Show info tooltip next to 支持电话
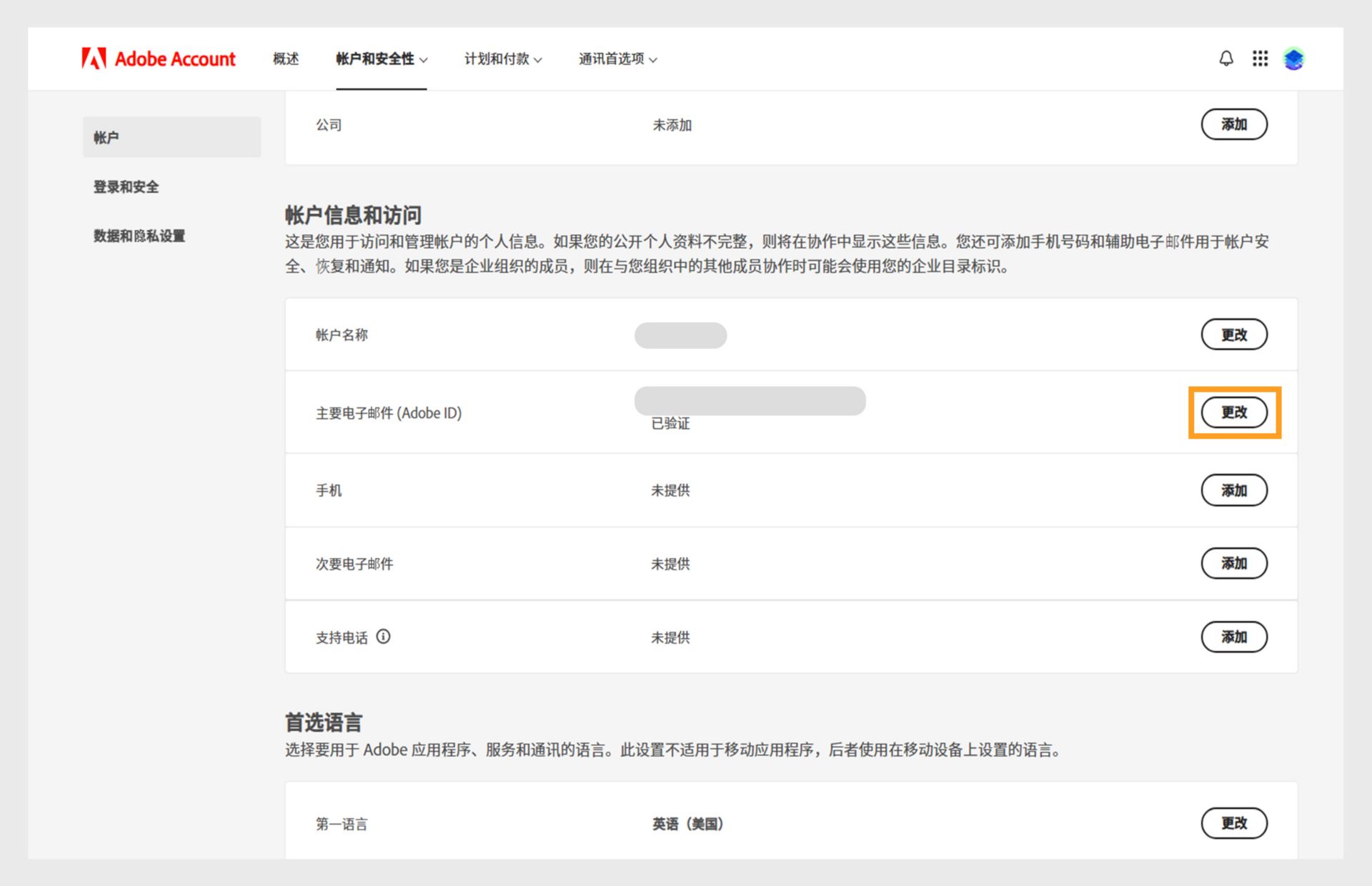Viewport: 1372px width, 886px height. [384, 637]
